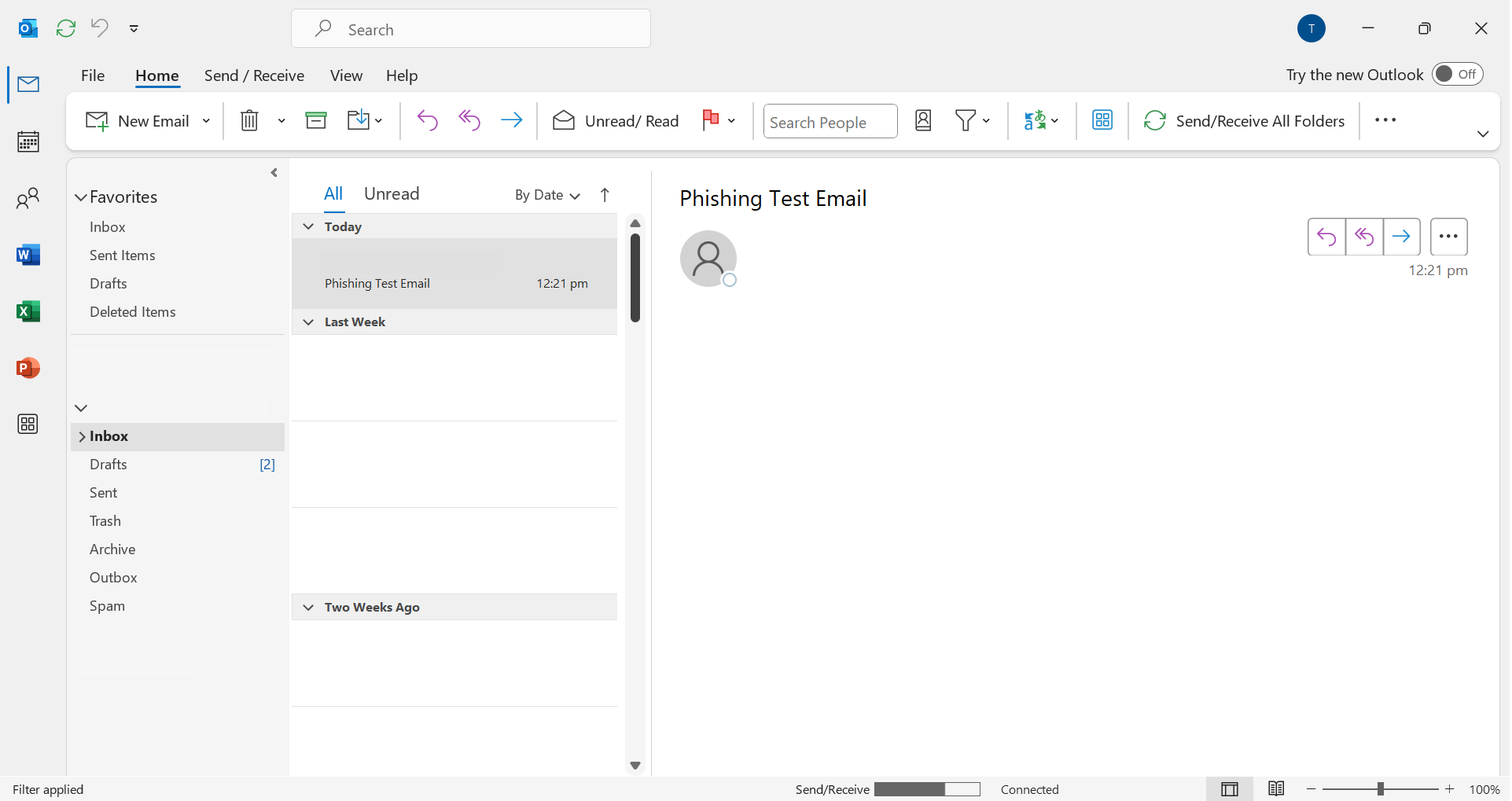This screenshot has height=801, width=1512.
Task: Open the File menu
Action: 93,75
